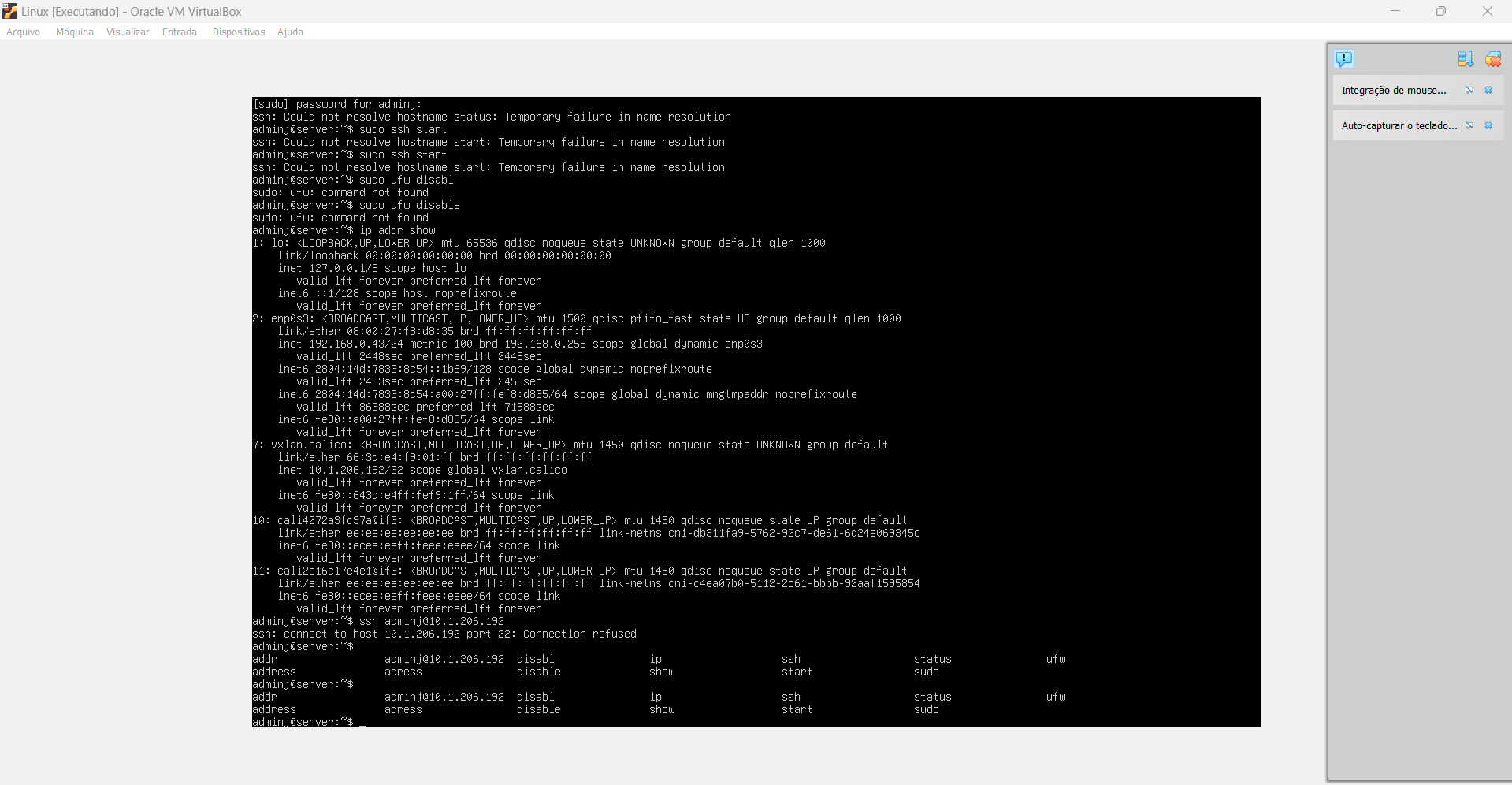Expand the Auto-capturar o teclado notification
Image resolution: width=1512 pixels, height=785 pixels.
click(1399, 125)
